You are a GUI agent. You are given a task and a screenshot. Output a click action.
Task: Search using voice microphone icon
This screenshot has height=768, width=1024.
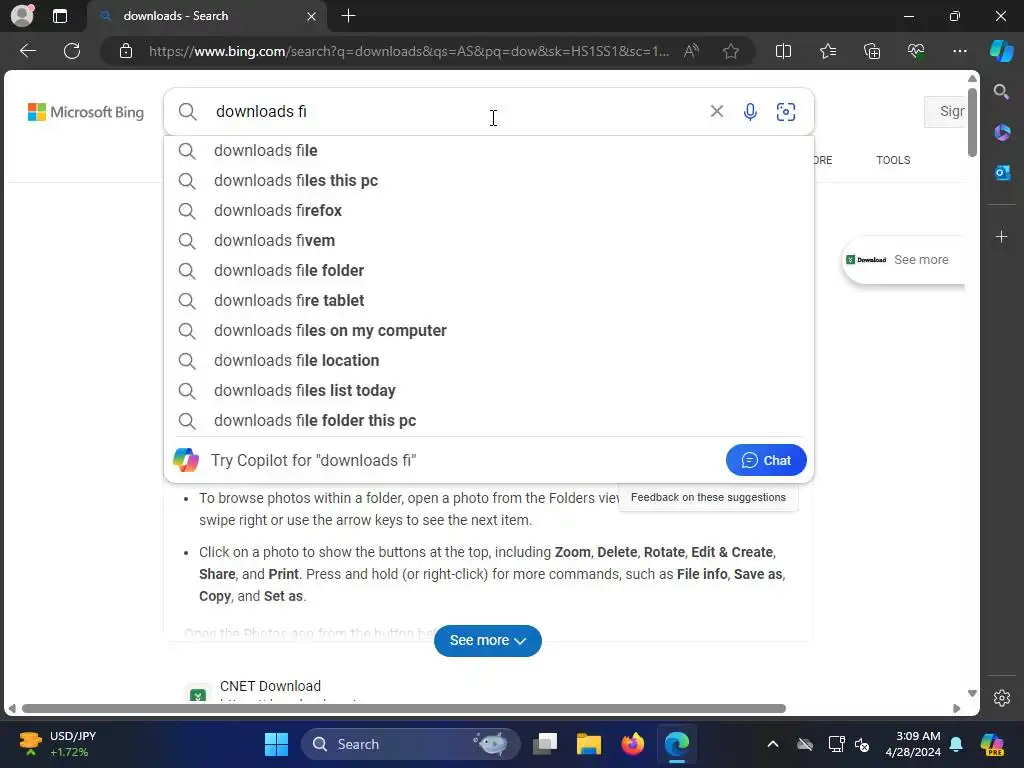pos(750,112)
